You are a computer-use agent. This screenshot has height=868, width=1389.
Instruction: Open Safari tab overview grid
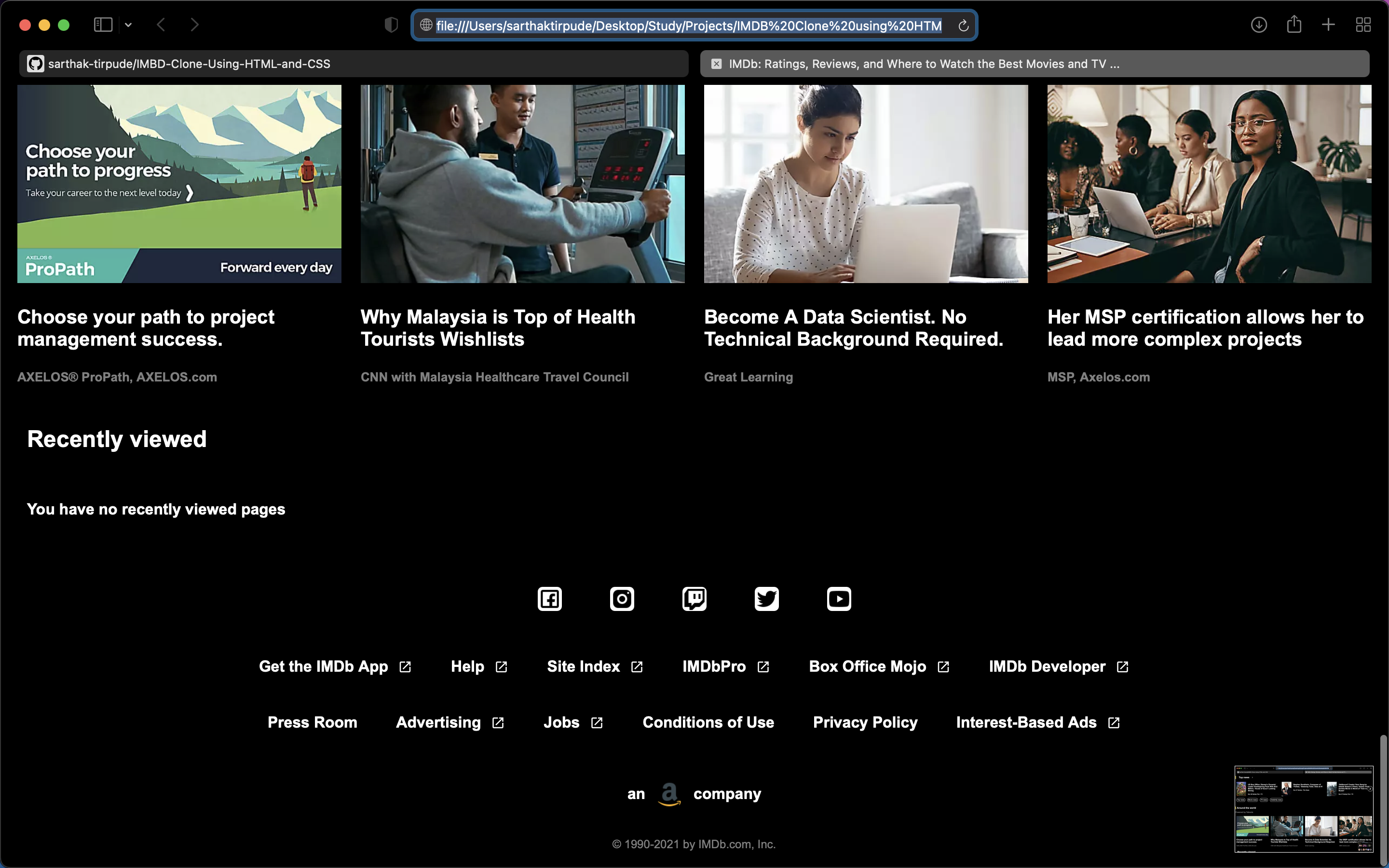coord(1363,25)
